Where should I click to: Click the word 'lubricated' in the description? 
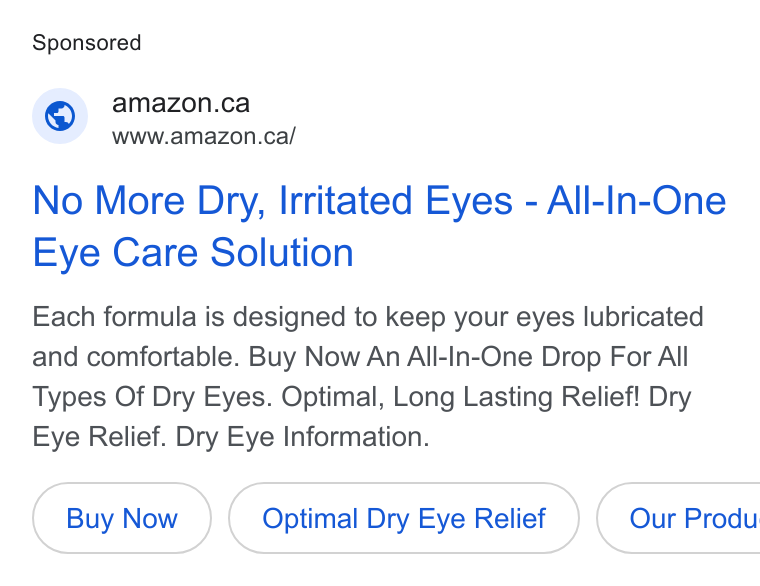click(643, 317)
